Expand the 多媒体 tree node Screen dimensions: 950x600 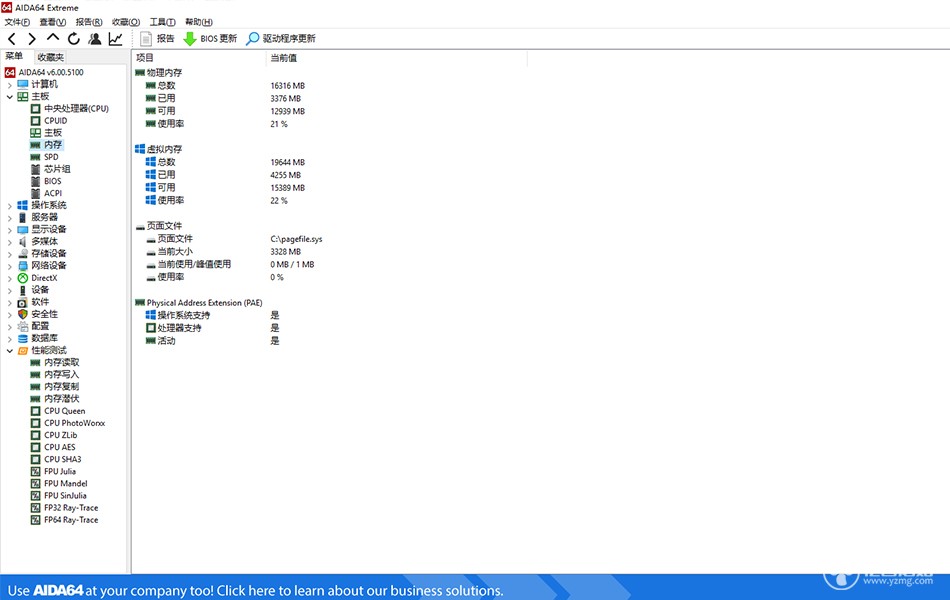pyautogui.click(x=9, y=242)
